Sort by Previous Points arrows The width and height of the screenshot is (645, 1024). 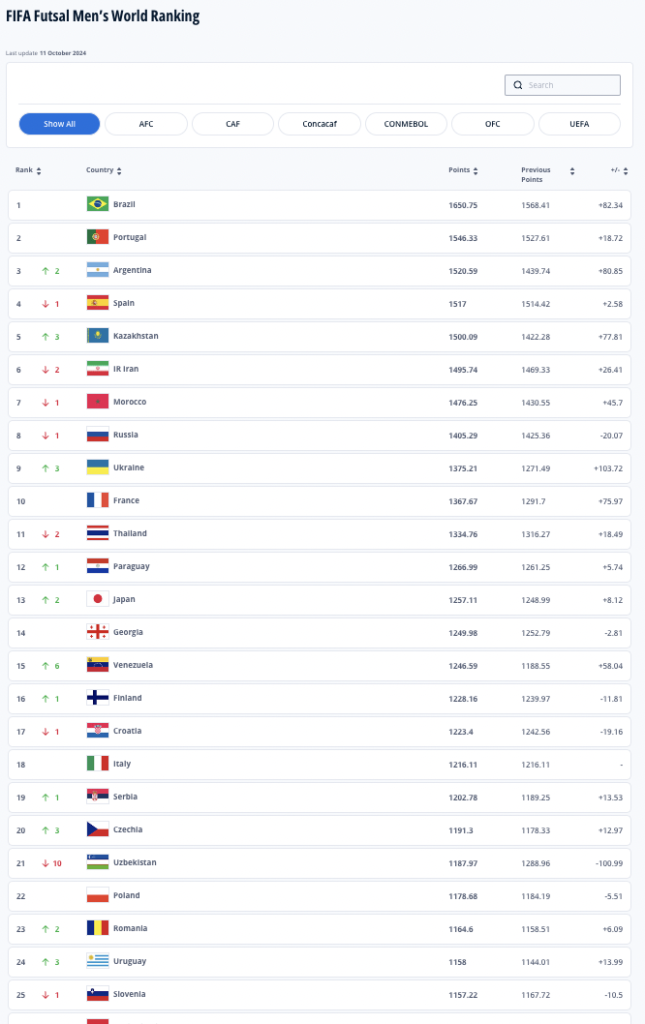click(572, 170)
